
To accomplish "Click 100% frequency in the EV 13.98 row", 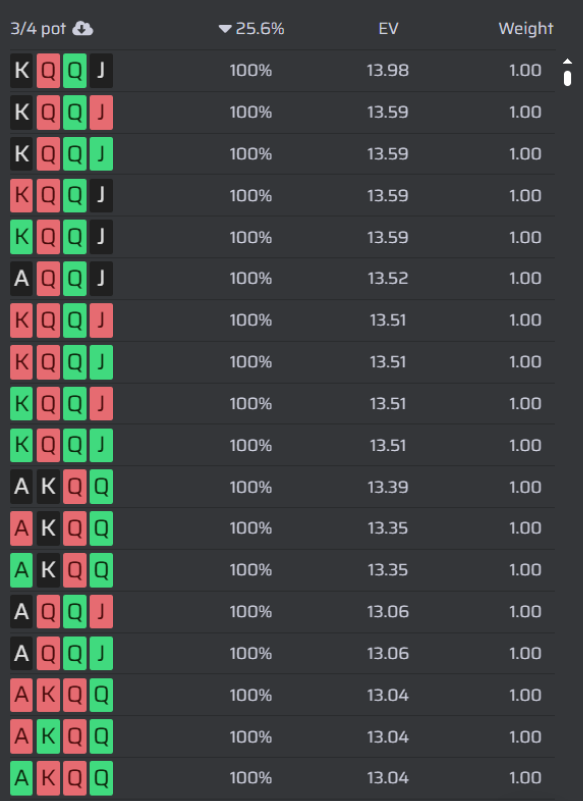I will coord(250,70).
